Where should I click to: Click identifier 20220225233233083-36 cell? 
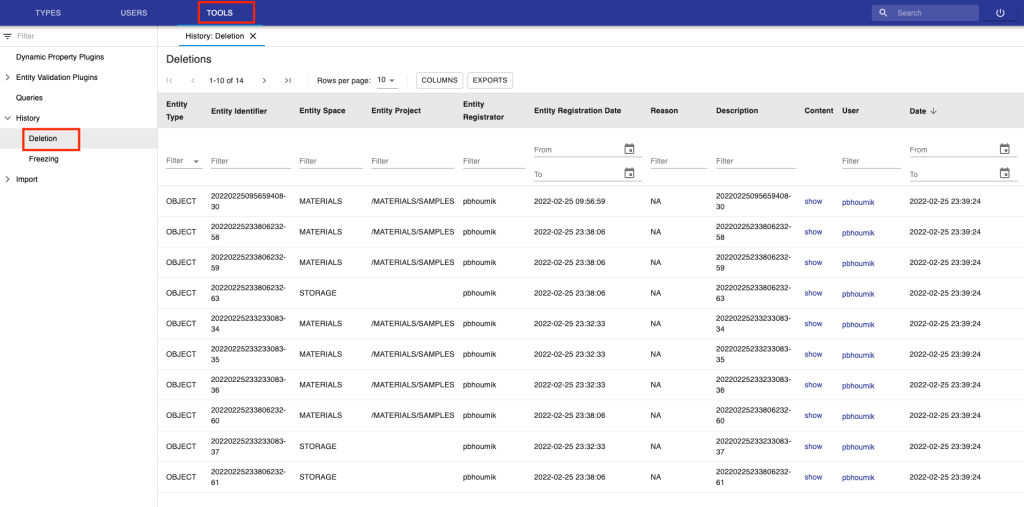click(x=248, y=385)
